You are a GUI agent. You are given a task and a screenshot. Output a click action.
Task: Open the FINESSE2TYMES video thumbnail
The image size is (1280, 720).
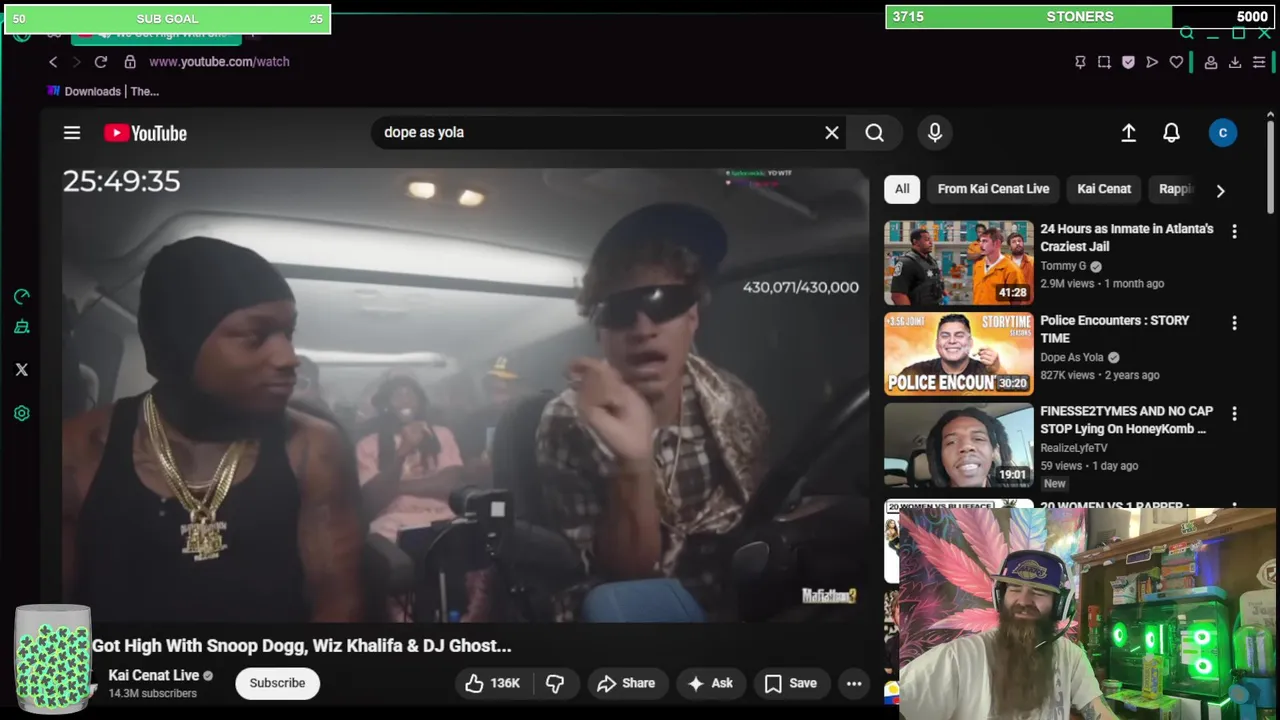pos(958,445)
